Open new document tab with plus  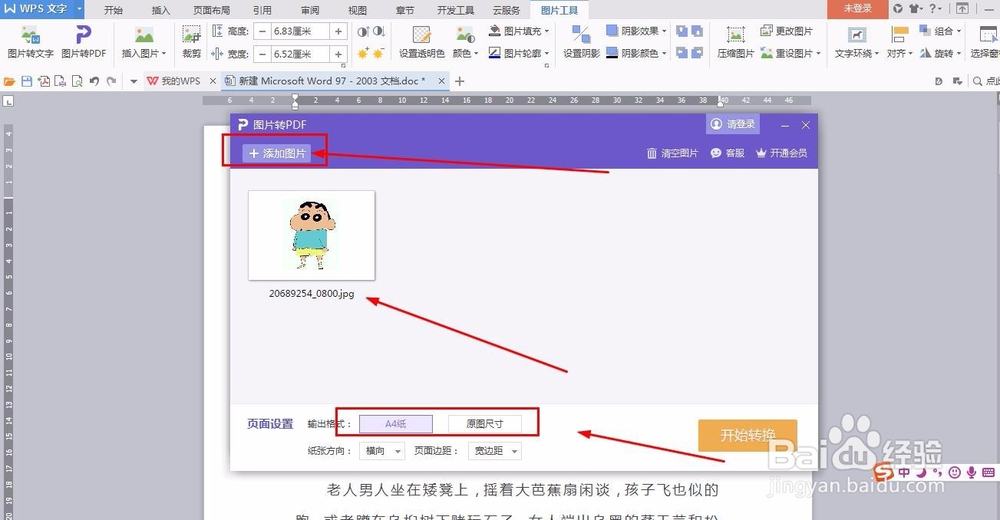459,81
